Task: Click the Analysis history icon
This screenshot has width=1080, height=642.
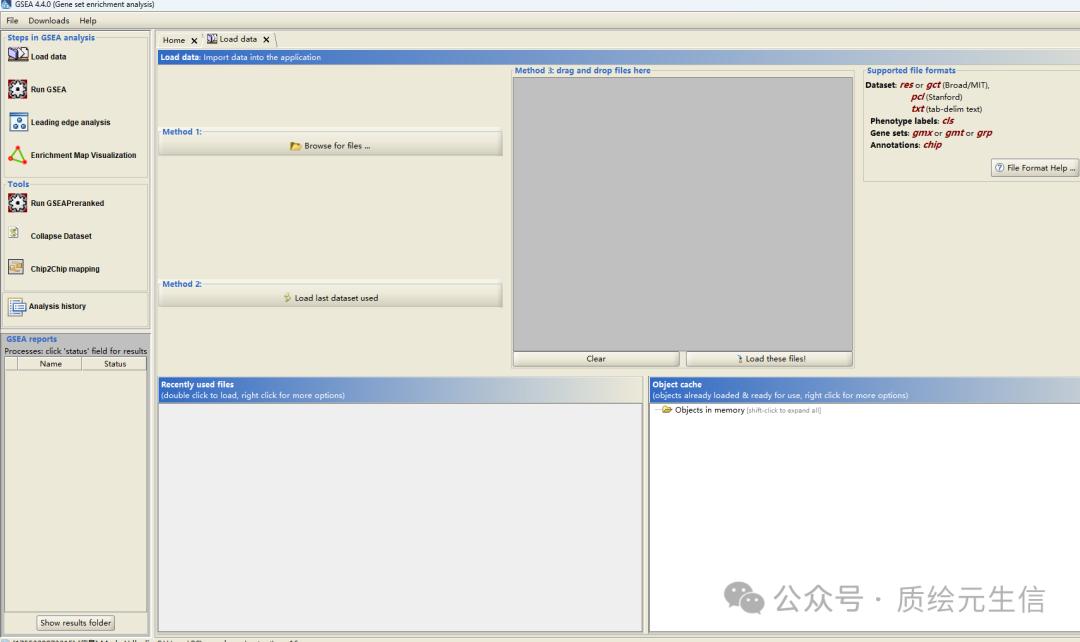Action: 17,307
